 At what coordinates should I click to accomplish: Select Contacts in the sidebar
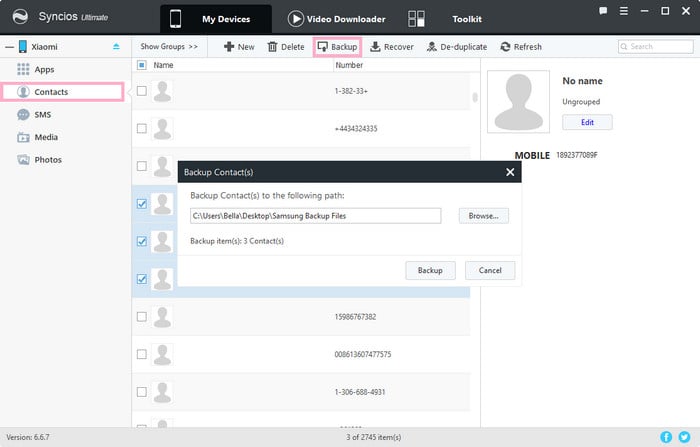[62, 92]
